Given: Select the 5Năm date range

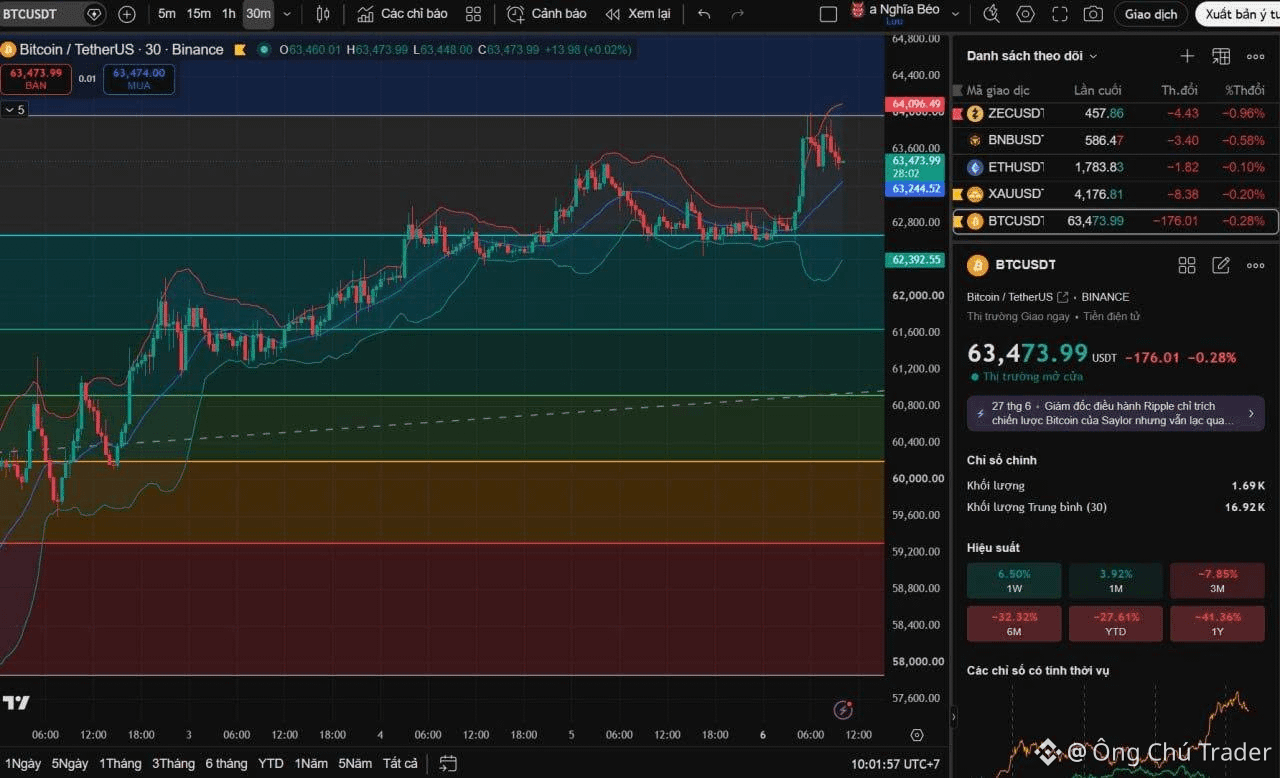Looking at the screenshot, I should [355, 763].
